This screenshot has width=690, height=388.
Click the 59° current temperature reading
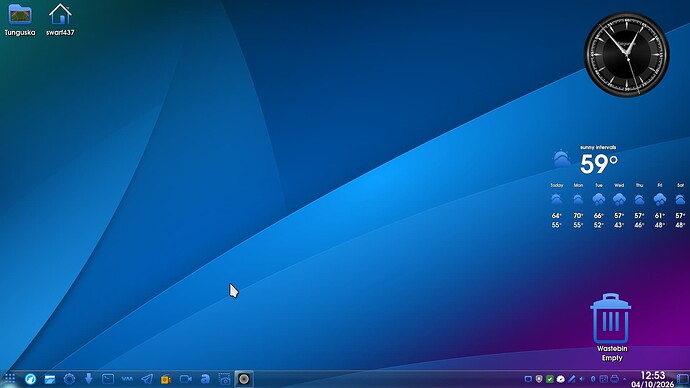point(599,164)
